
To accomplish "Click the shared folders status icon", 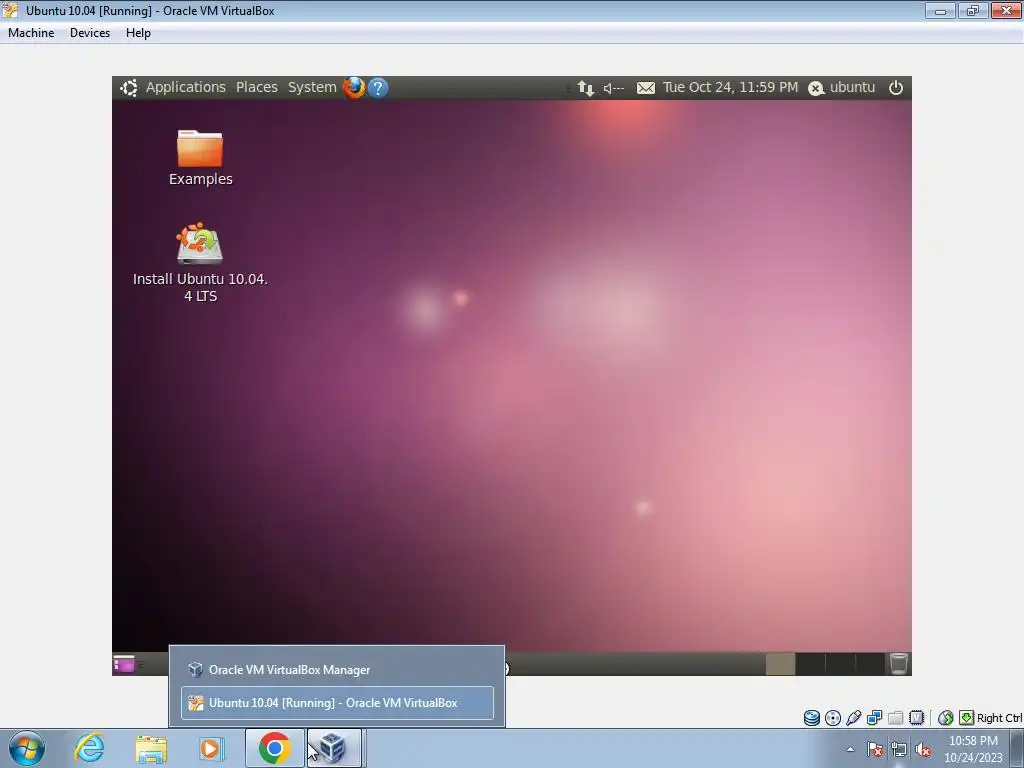I will pos(895,718).
